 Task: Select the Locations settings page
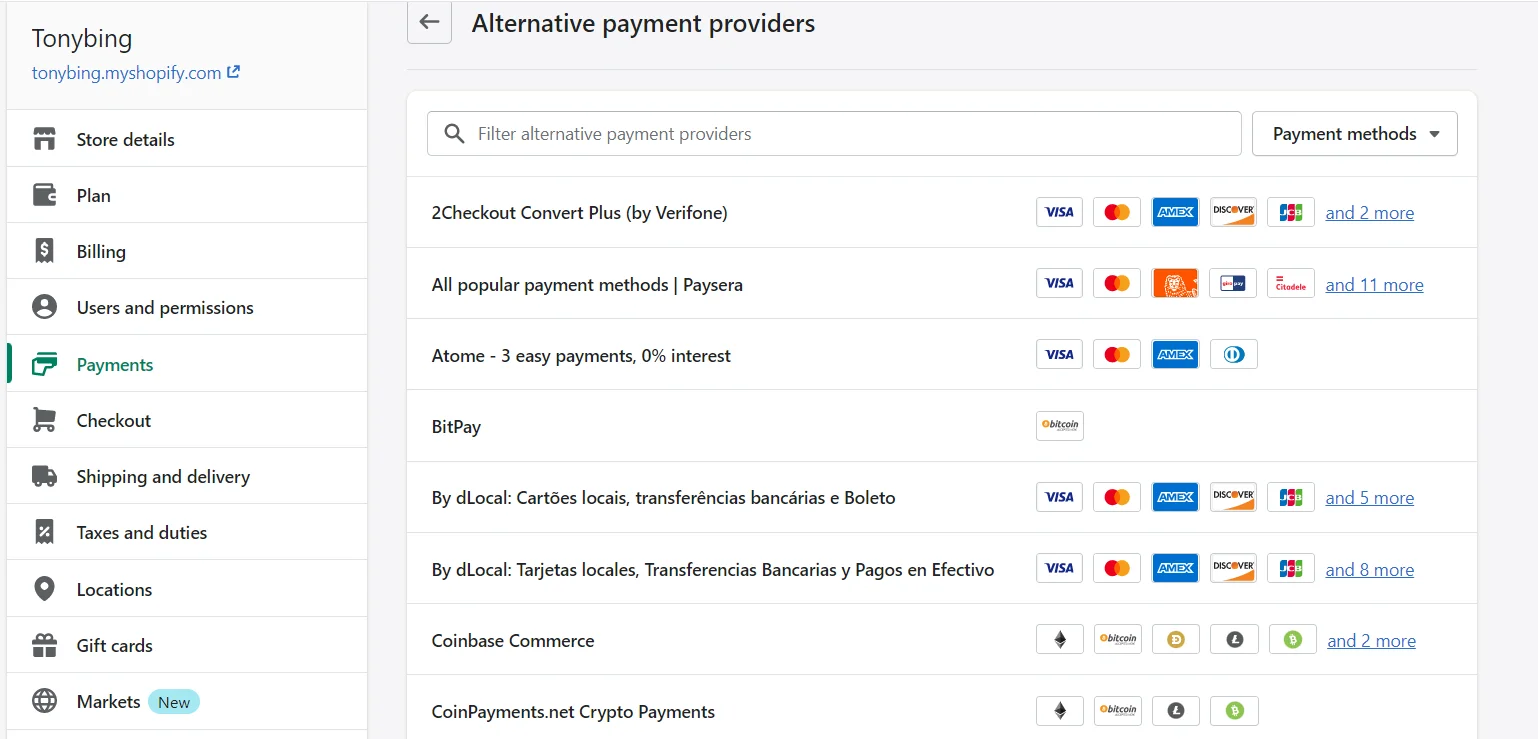coord(114,589)
